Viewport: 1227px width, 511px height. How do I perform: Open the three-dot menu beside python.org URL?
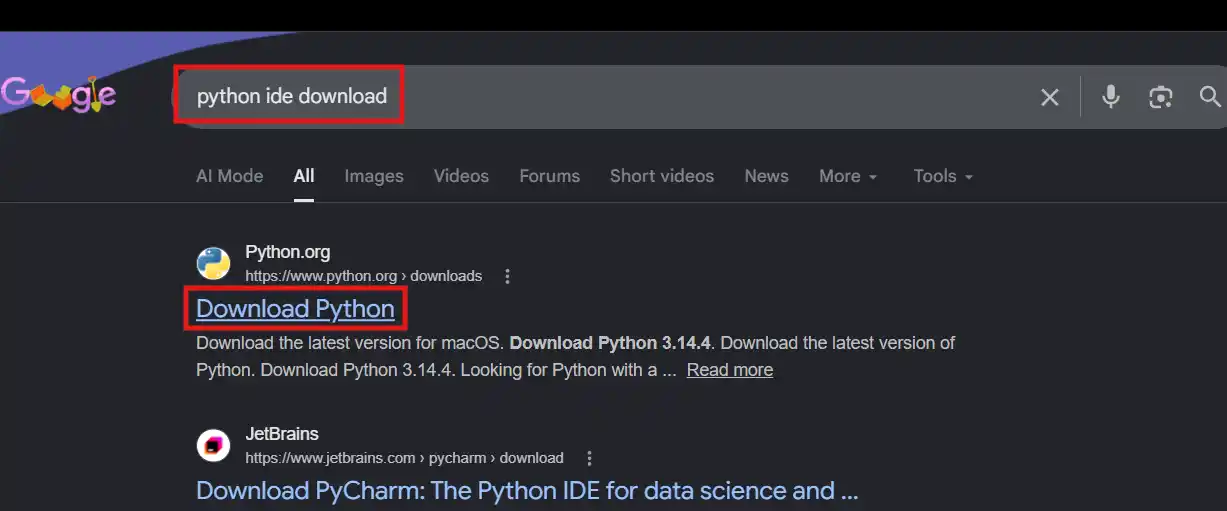pos(507,276)
